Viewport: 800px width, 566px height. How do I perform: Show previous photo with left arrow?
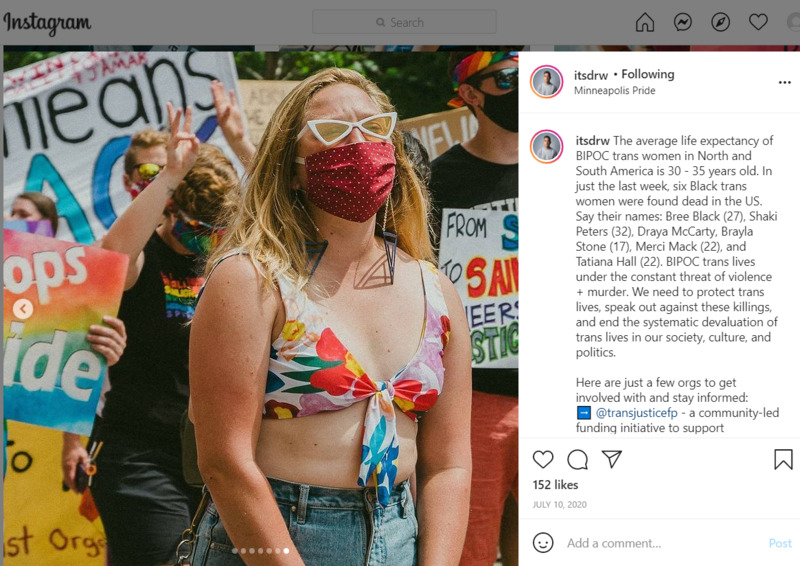click(x=23, y=309)
